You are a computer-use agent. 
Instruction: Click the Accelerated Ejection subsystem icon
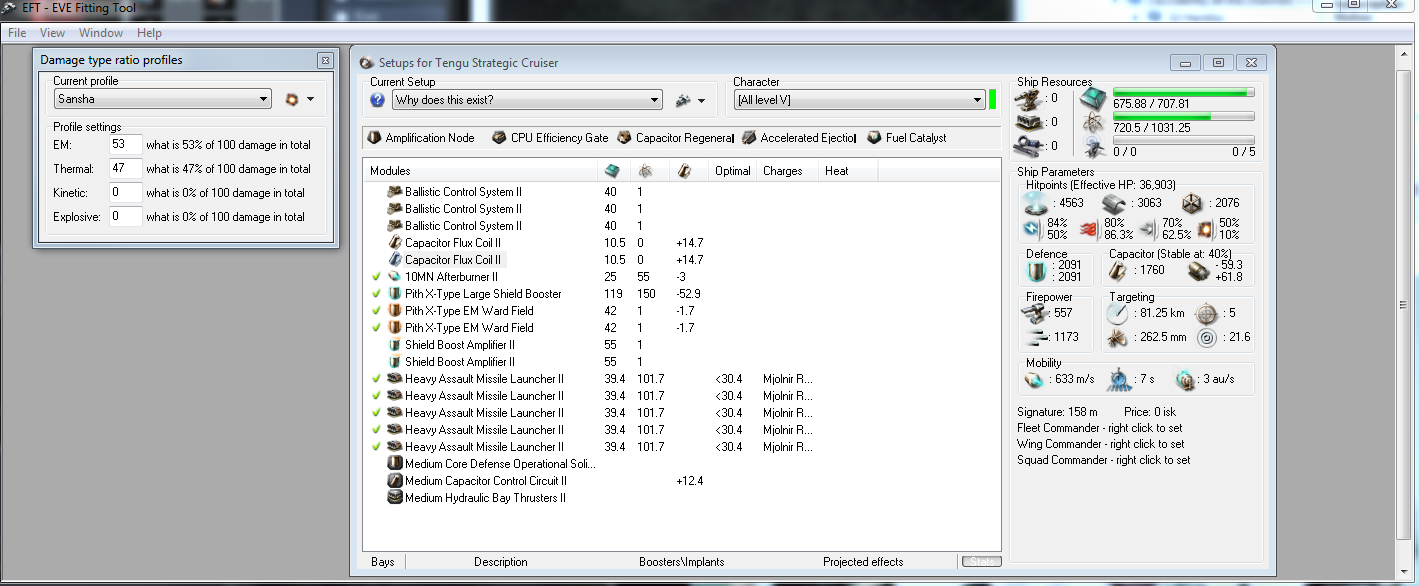tap(749, 138)
